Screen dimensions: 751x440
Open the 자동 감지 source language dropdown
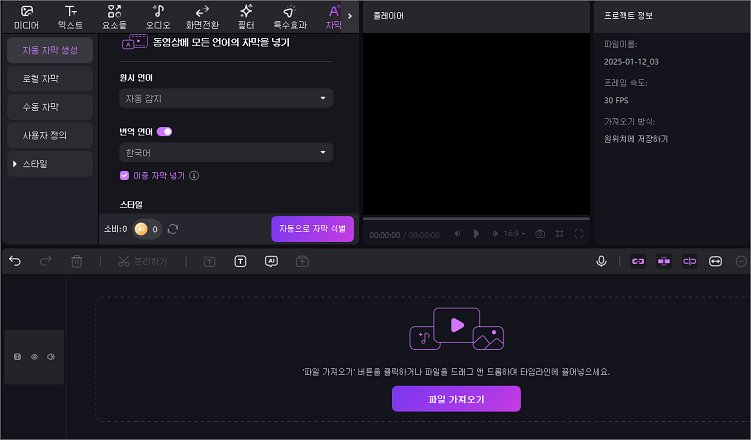tap(226, 98)
